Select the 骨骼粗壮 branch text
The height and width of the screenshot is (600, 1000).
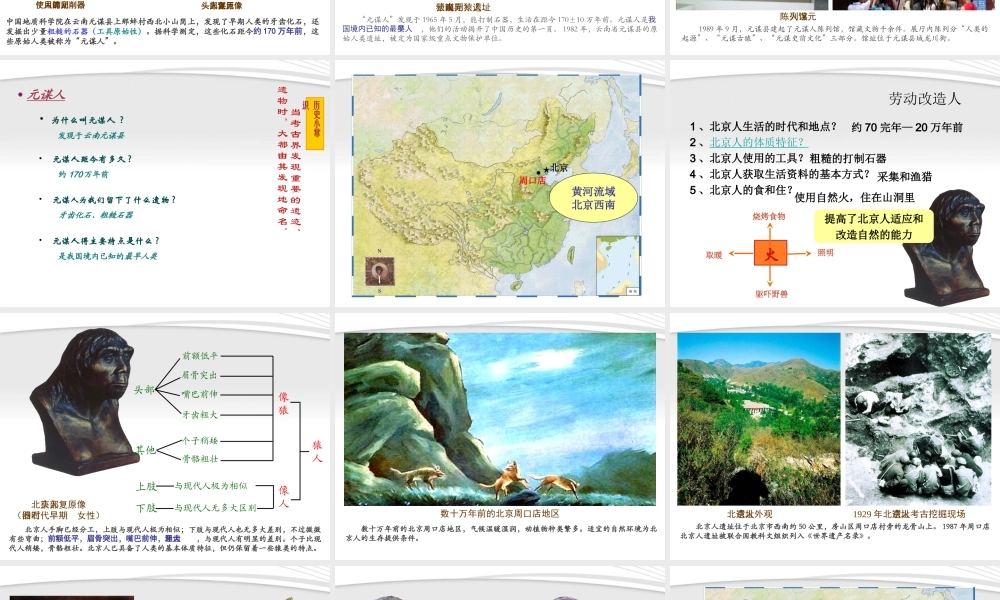[x=200, y=458]
